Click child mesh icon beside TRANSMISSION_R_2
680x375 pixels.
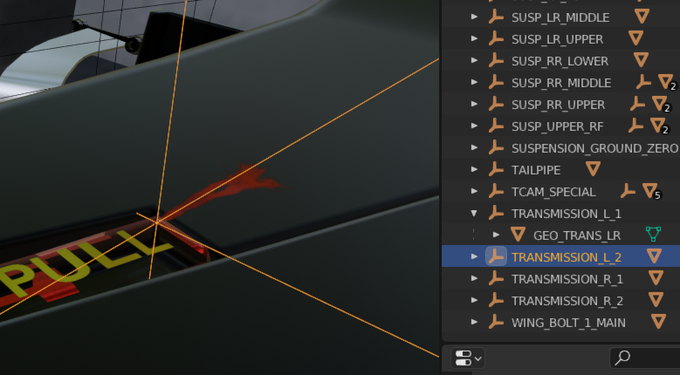pos(656,300)
